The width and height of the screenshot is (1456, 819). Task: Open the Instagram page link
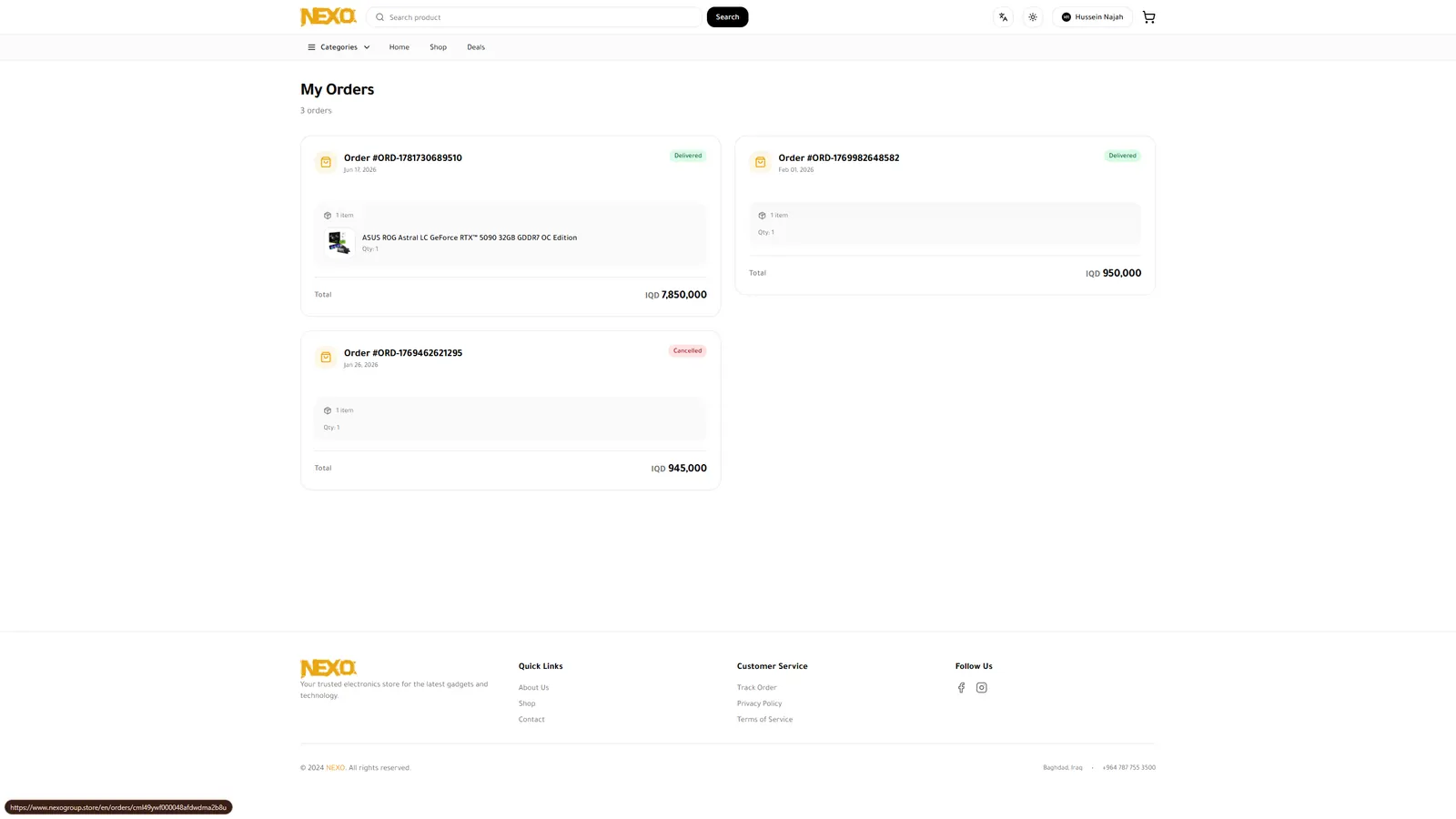(981, 688)
